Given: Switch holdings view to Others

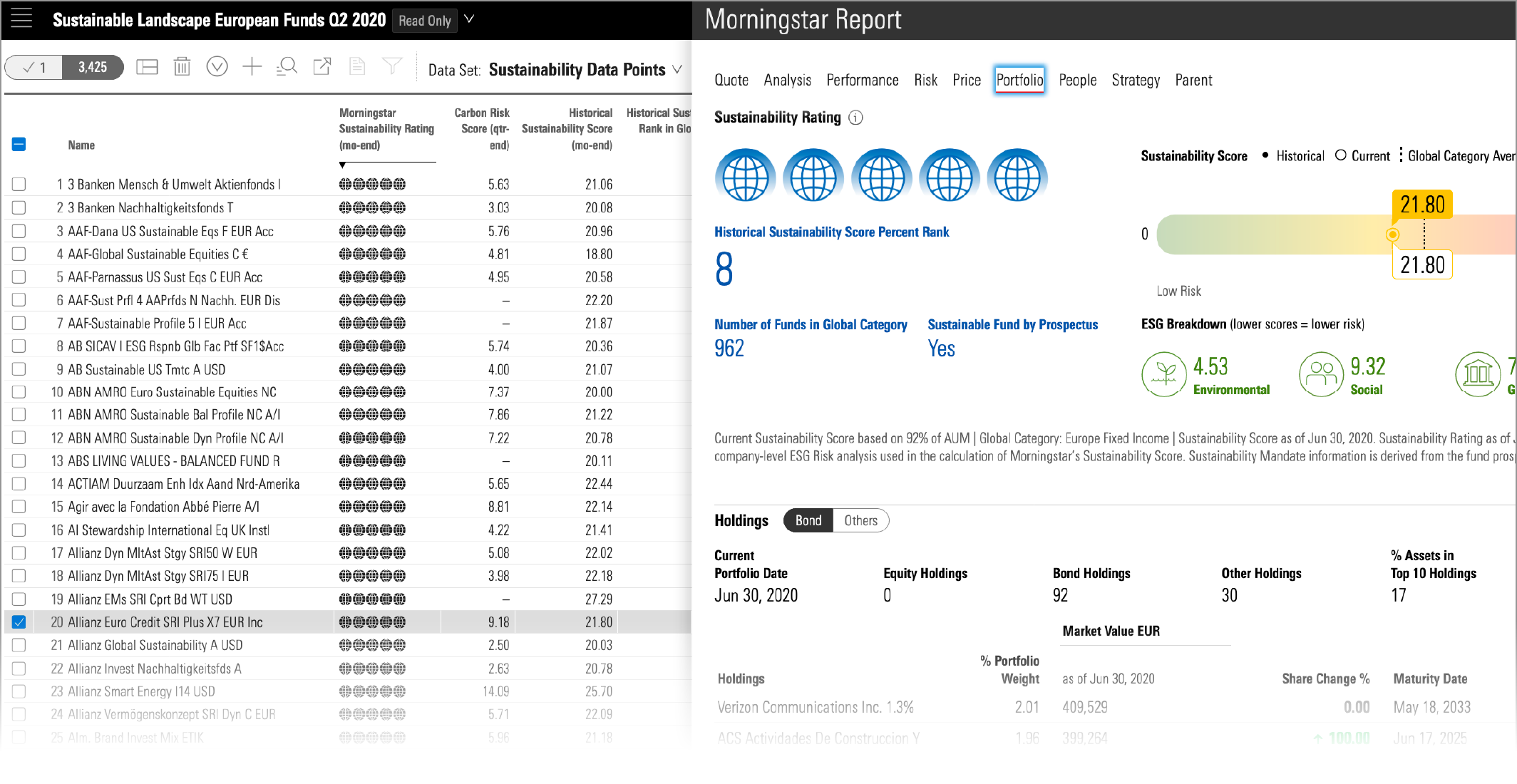Looking at the screenshot, I should click(x=860, y=520).
